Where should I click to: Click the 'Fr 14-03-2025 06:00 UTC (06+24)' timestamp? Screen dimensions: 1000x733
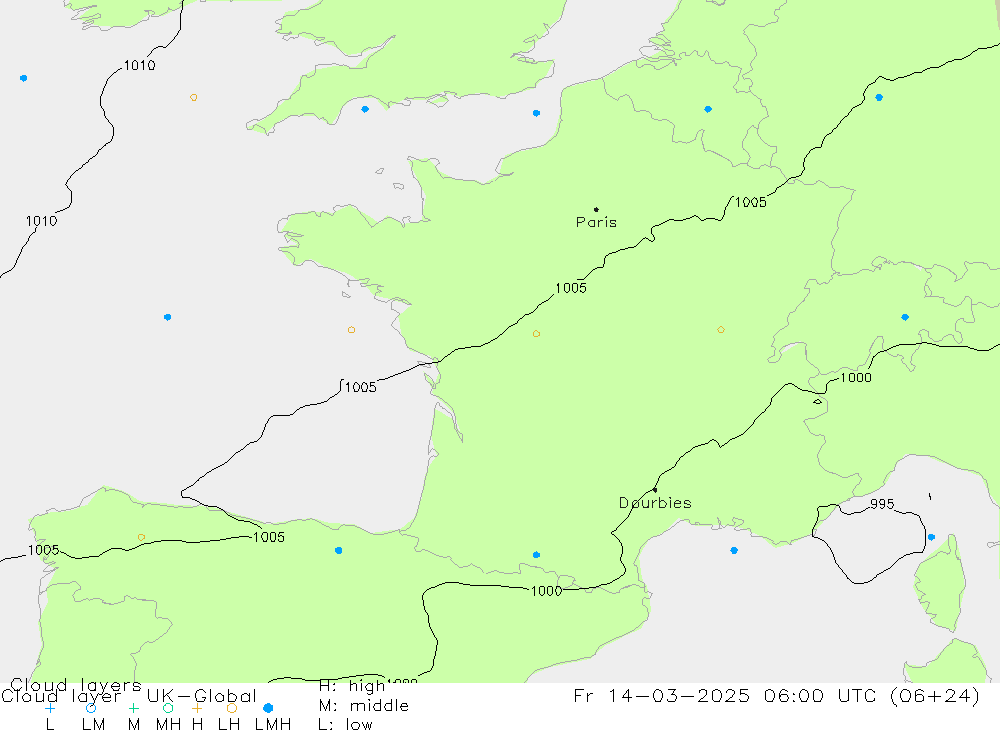pyautogui.click(x=777, y=695)
